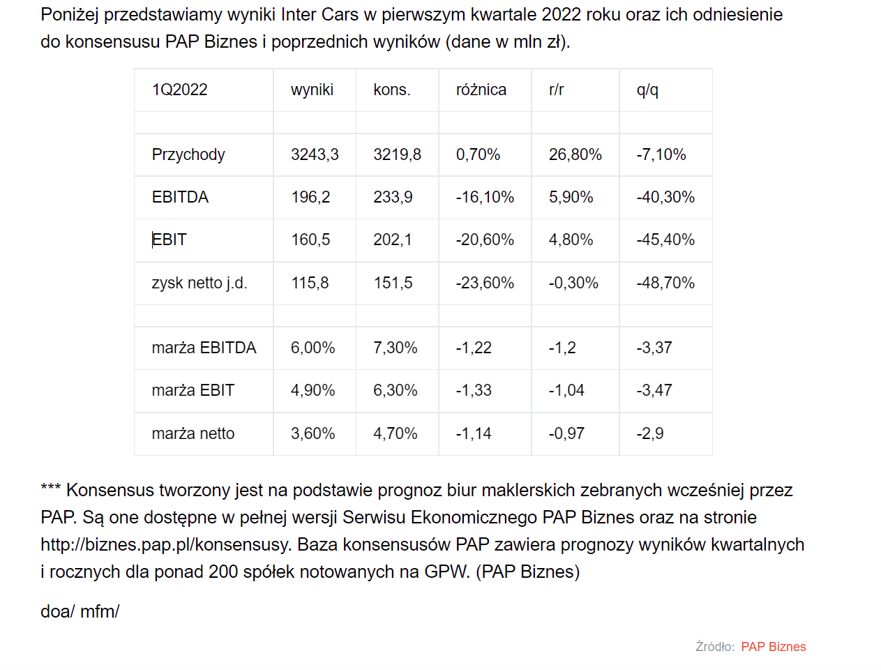Click the marża netto row label

(x=193, y=433)
